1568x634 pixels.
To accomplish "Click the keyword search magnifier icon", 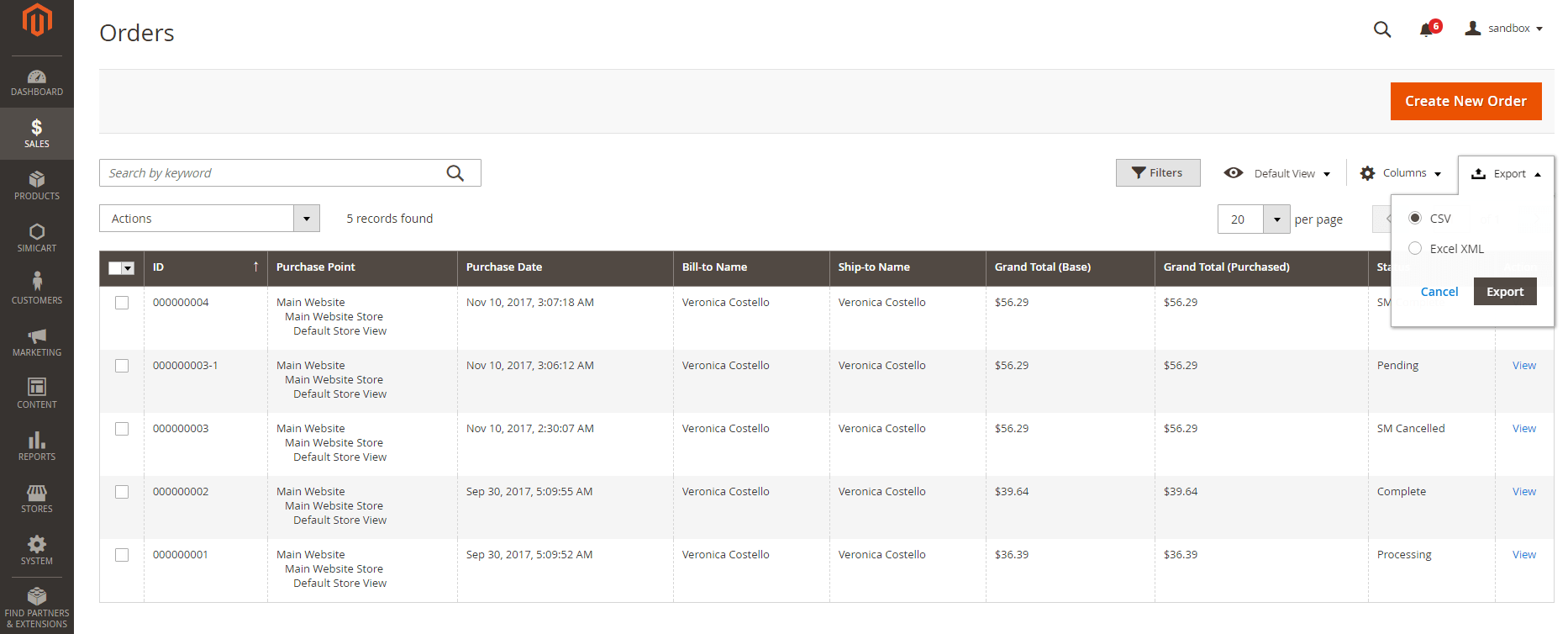I will click(455, 173).
